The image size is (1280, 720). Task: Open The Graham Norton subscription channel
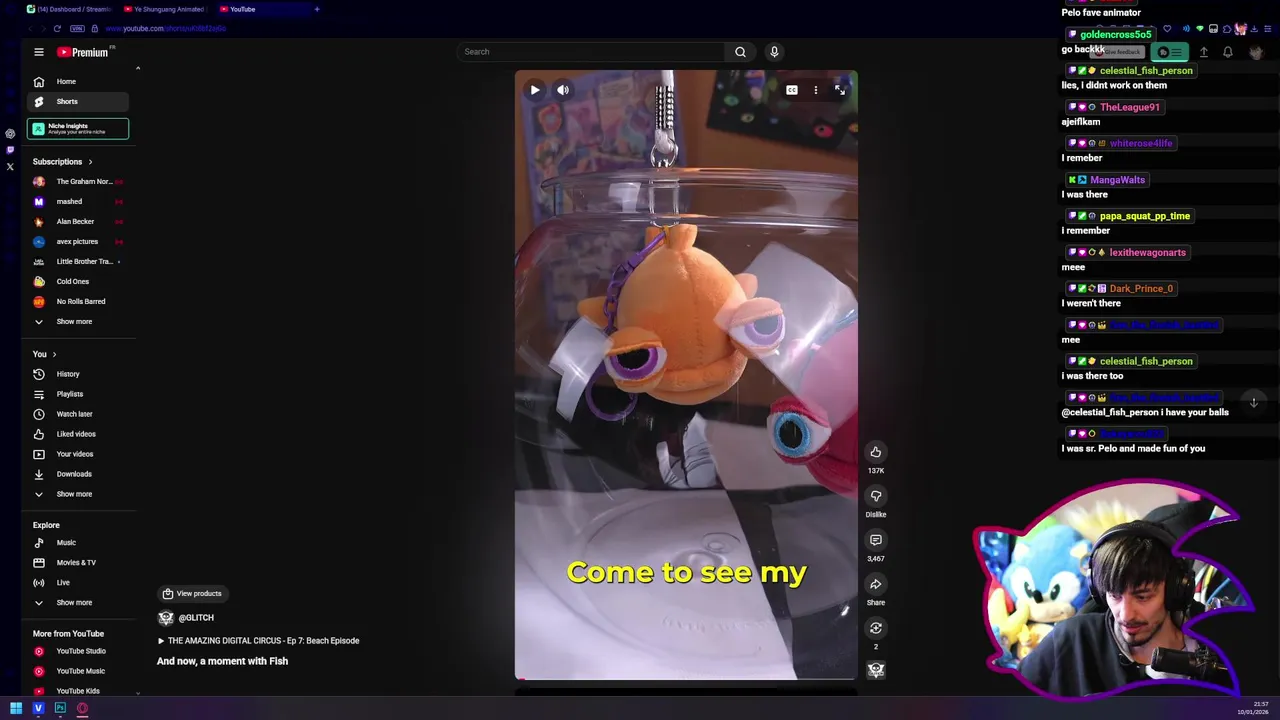78,181
